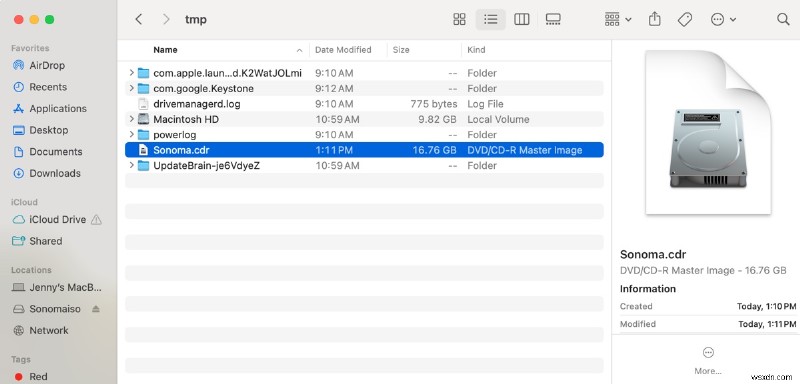Select the UpdateBrain-je6VdyeZ folder name
800x384 pixels.
[x=206, y=165]
